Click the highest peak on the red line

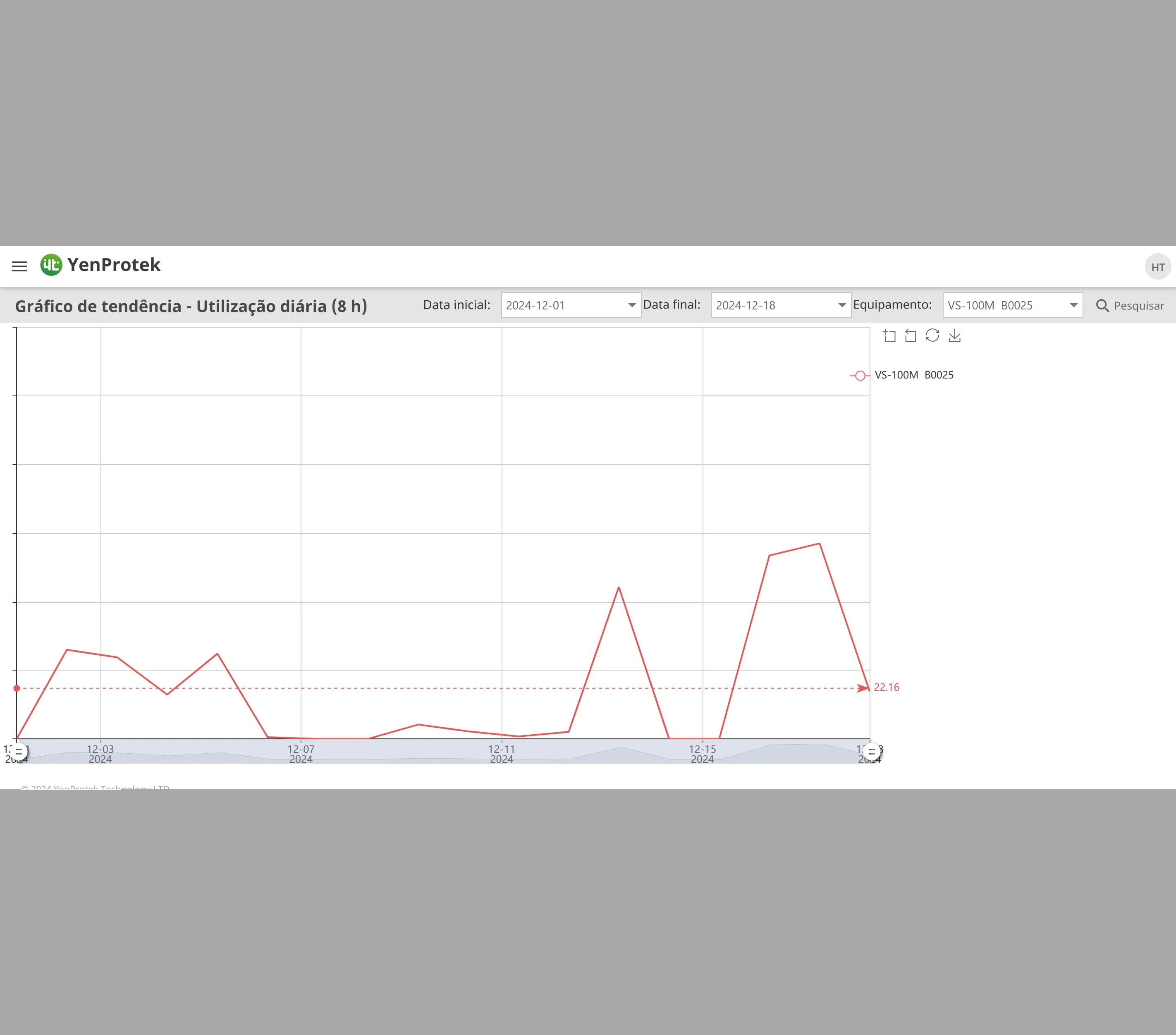[x=819, y=544]
